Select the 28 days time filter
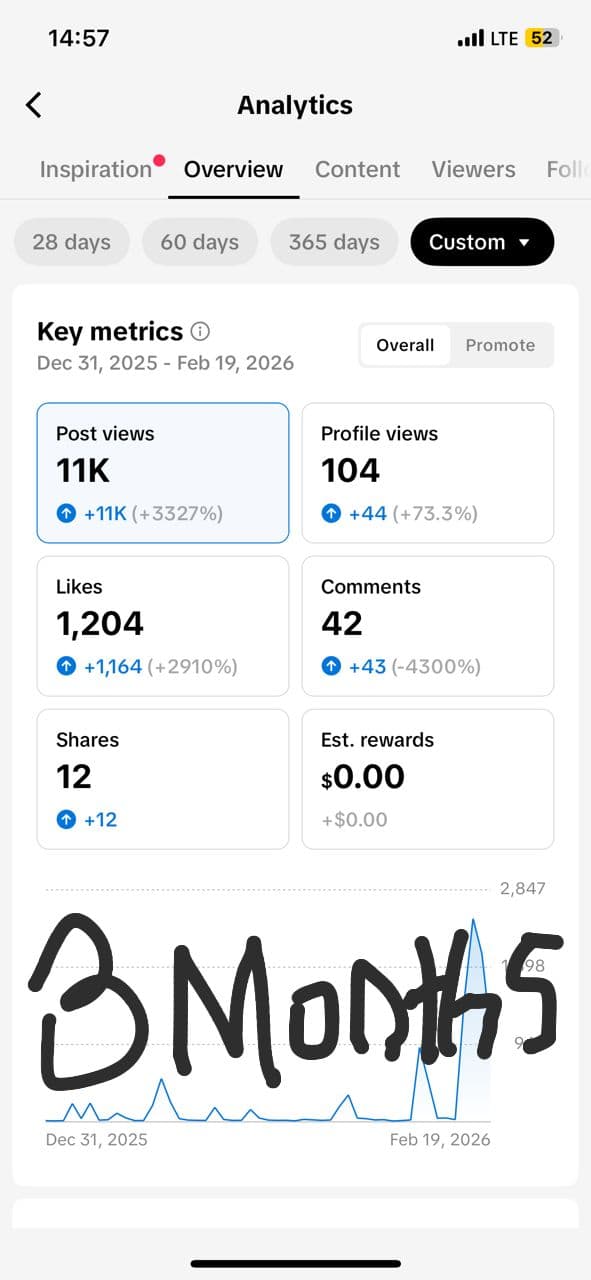The image size is (591, 1280). [x=71, y=241]
